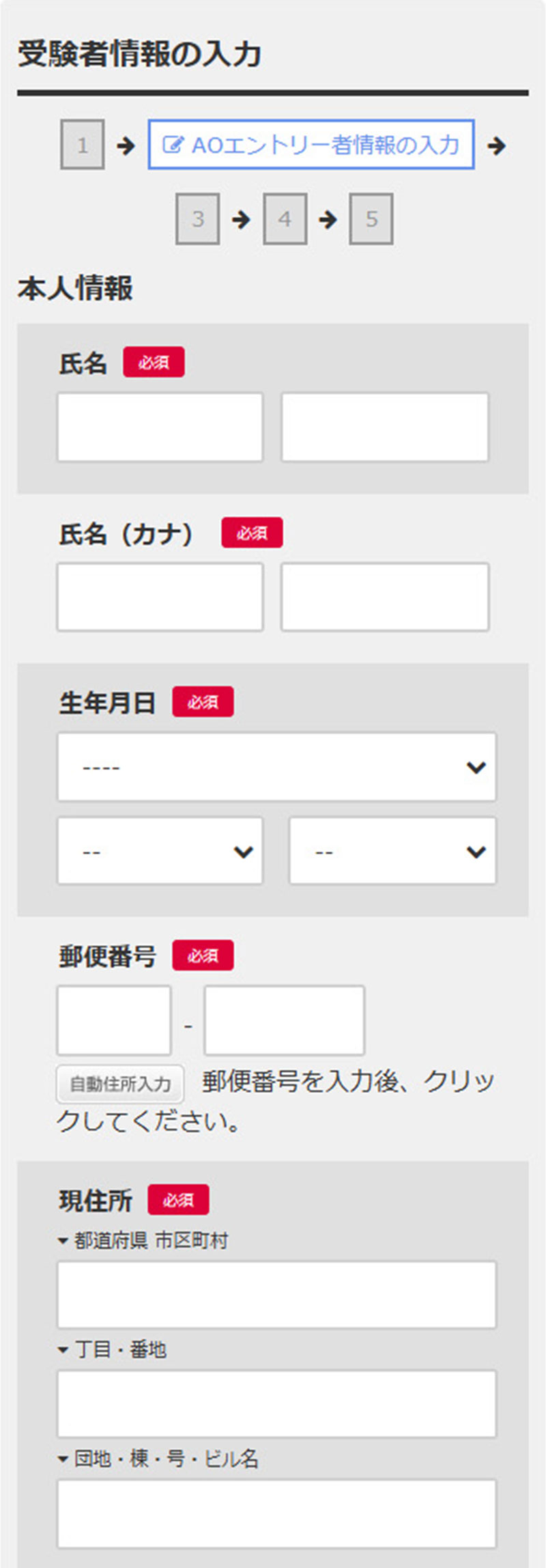This screenshot has height=1568, width=546.
Task: Click the 丁目・番地 input field
Action: 276,1404
